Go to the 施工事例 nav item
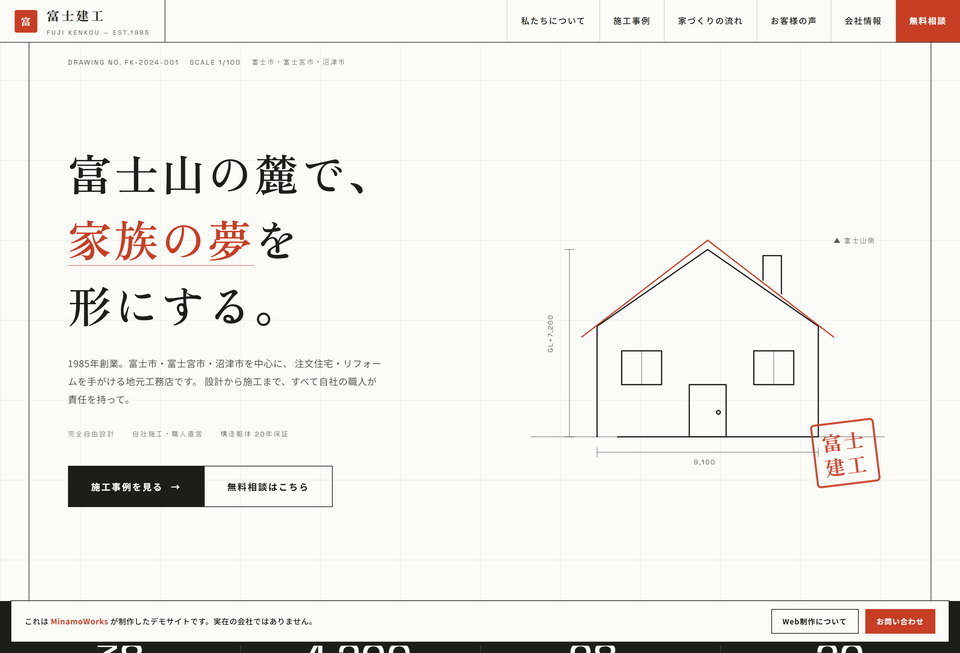 (x=631, y=21)
